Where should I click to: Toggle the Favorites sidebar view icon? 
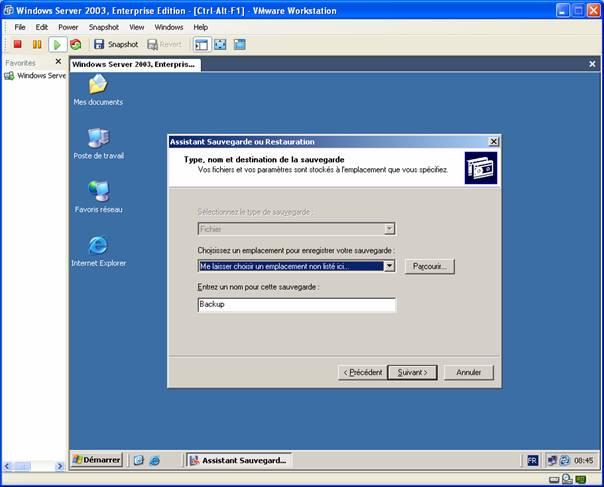[201, 45]
